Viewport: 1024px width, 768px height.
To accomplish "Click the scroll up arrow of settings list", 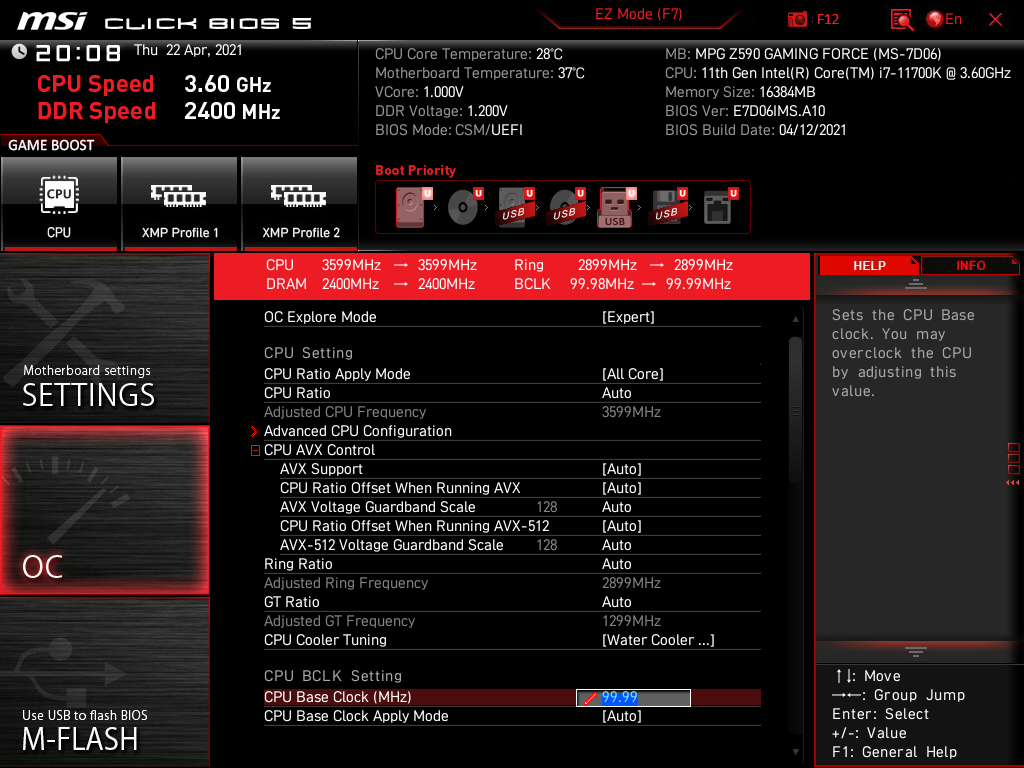I will (795, 319).
